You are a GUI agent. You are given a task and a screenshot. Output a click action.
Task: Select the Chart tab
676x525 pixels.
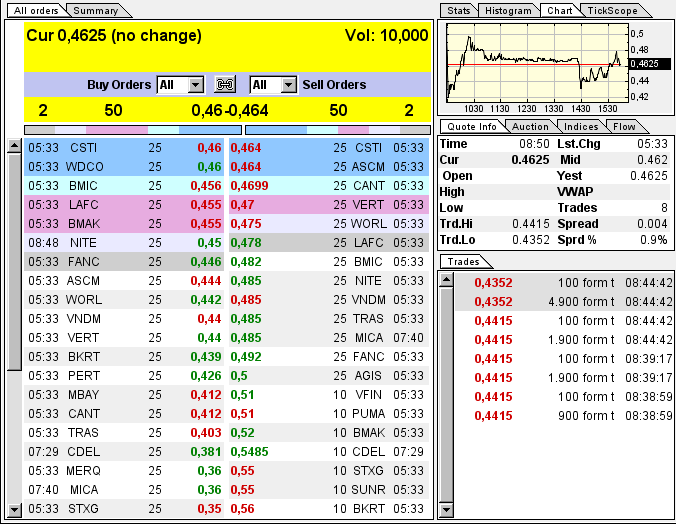(560, 11)
